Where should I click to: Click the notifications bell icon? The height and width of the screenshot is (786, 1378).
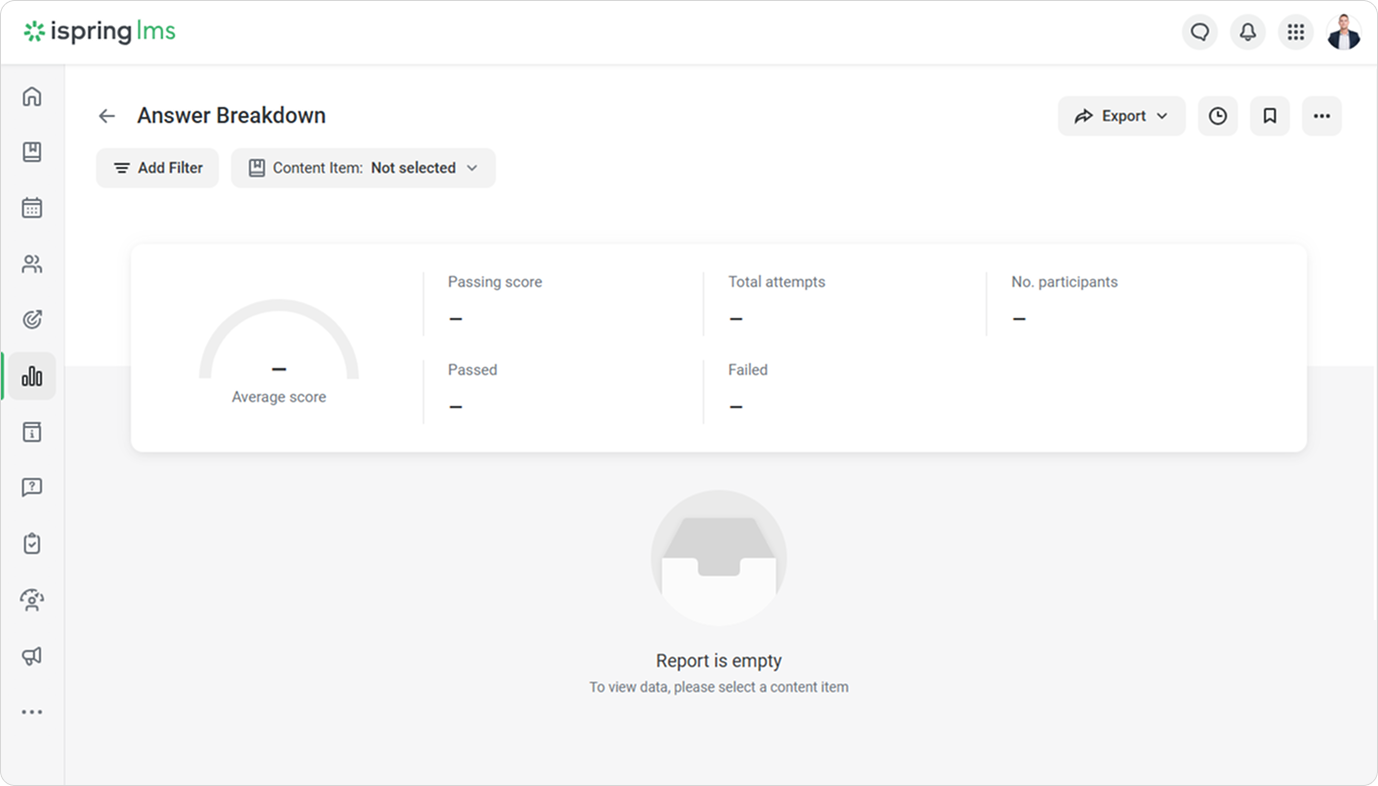tap(1247, 32)
